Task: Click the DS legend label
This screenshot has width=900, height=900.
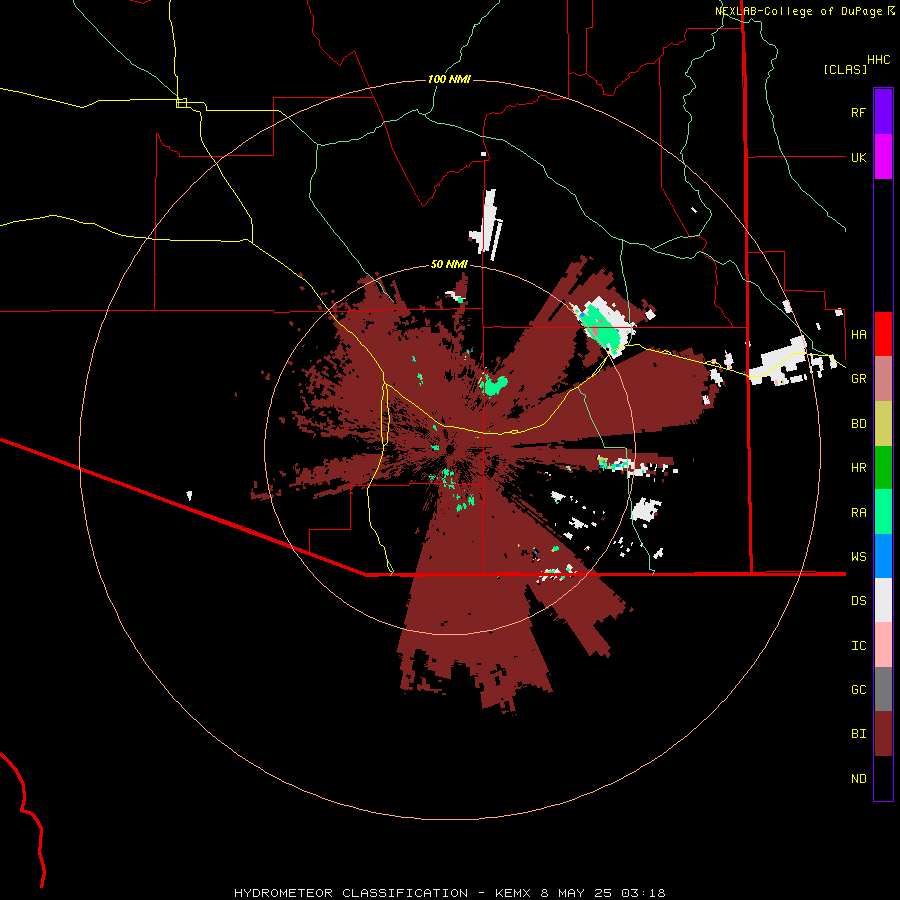Action: pos(859,601)
